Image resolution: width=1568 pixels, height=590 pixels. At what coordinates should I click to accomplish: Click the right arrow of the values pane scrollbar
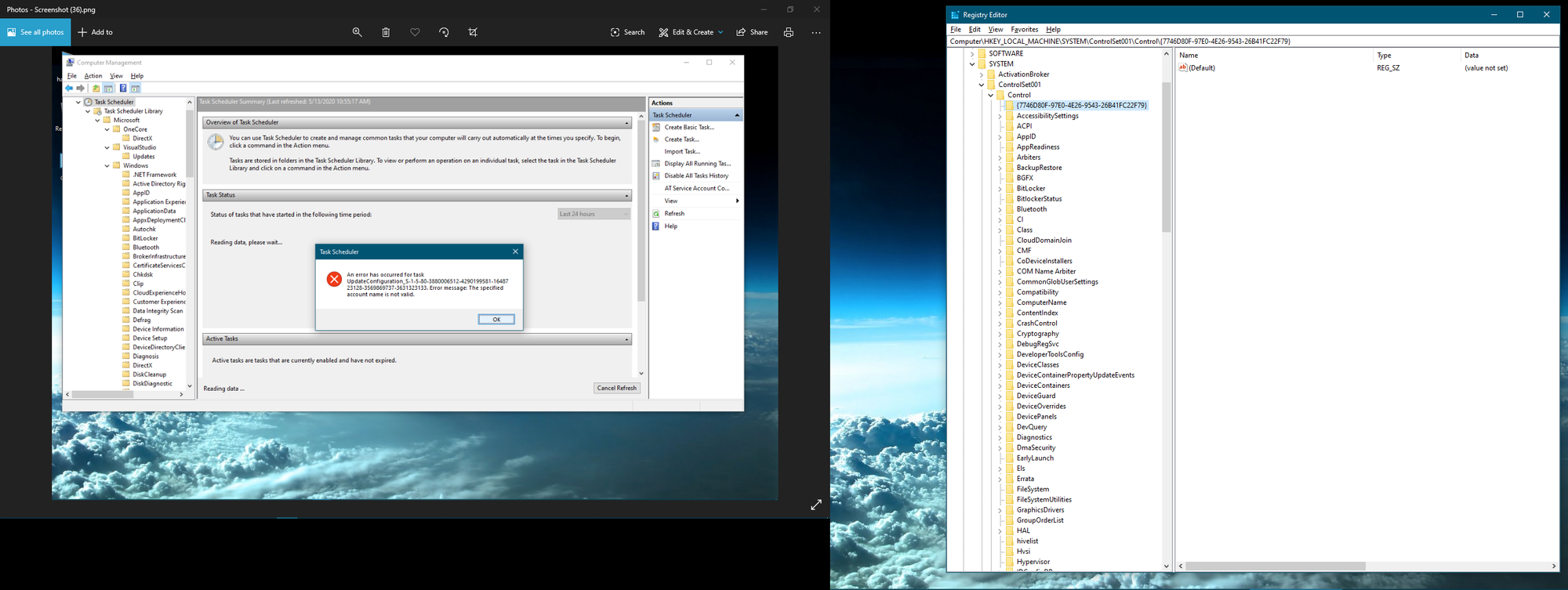click(1554, 566)
